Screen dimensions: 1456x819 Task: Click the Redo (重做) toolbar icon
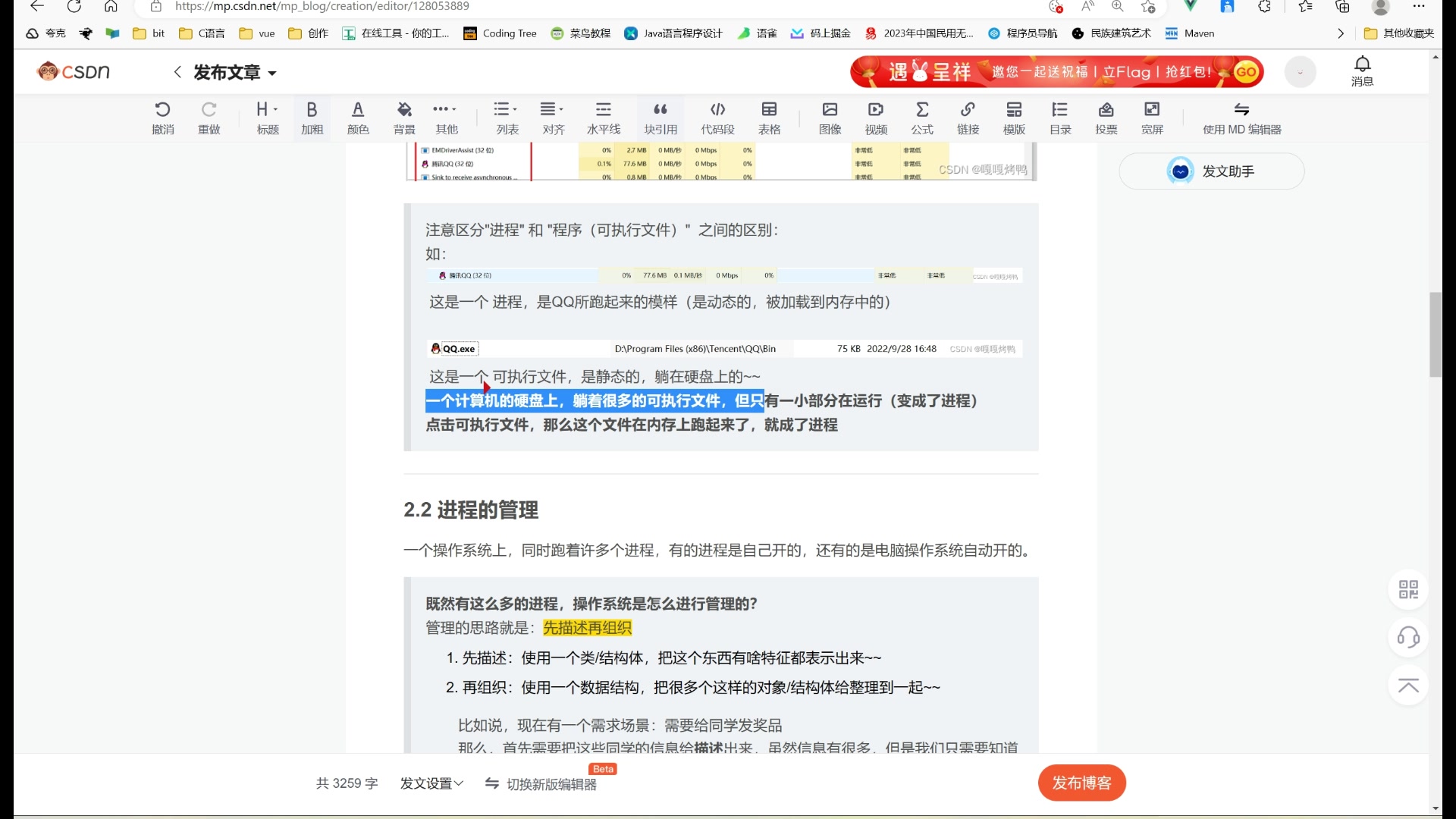tap(209, 118)
